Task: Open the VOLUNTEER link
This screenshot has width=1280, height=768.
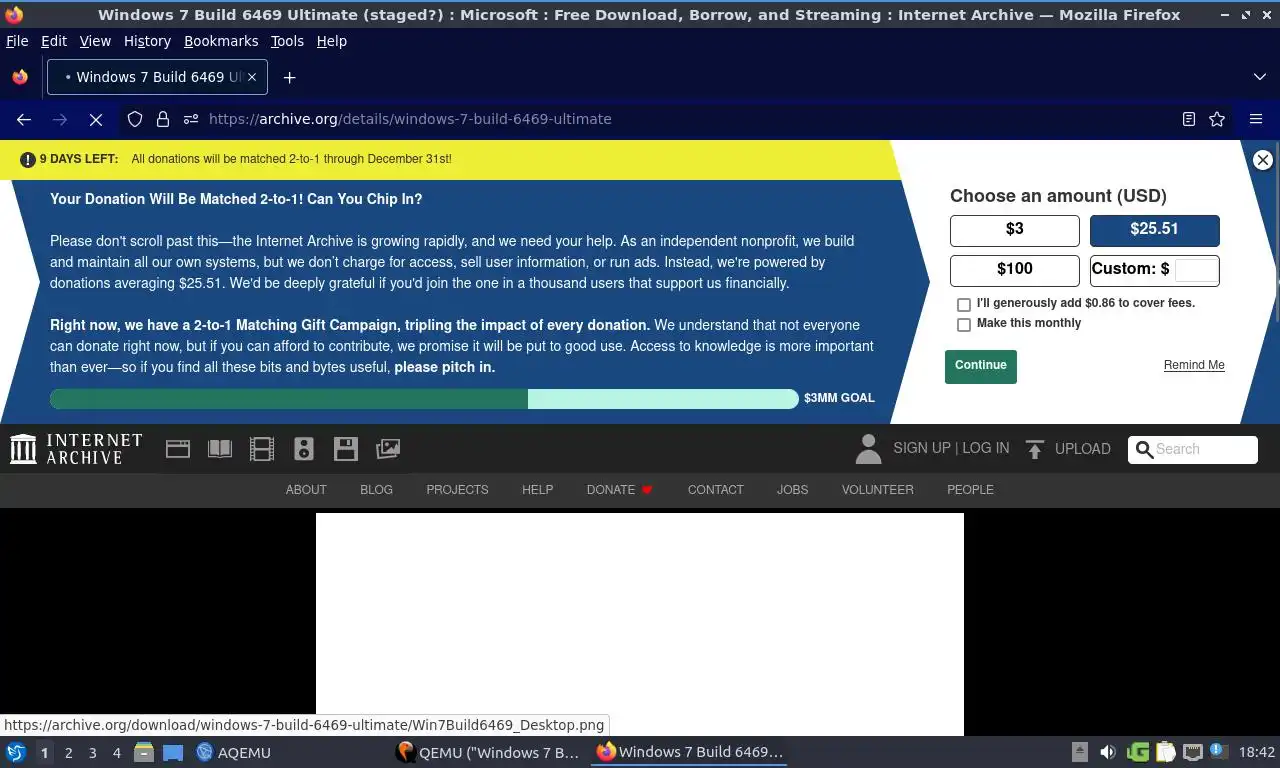Action: (877, 490)
